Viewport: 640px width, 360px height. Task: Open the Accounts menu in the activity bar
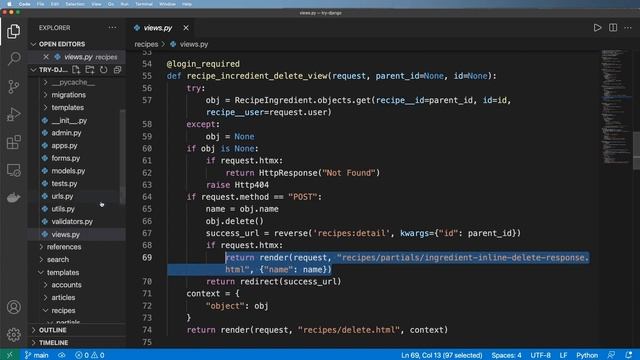[13, 307]
